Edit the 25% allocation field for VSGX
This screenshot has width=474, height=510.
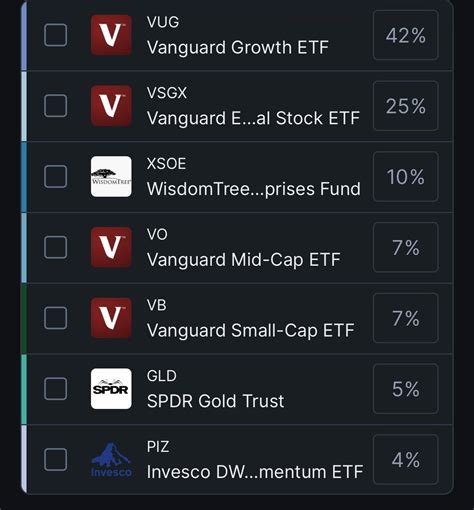click(x=406, y=106)
